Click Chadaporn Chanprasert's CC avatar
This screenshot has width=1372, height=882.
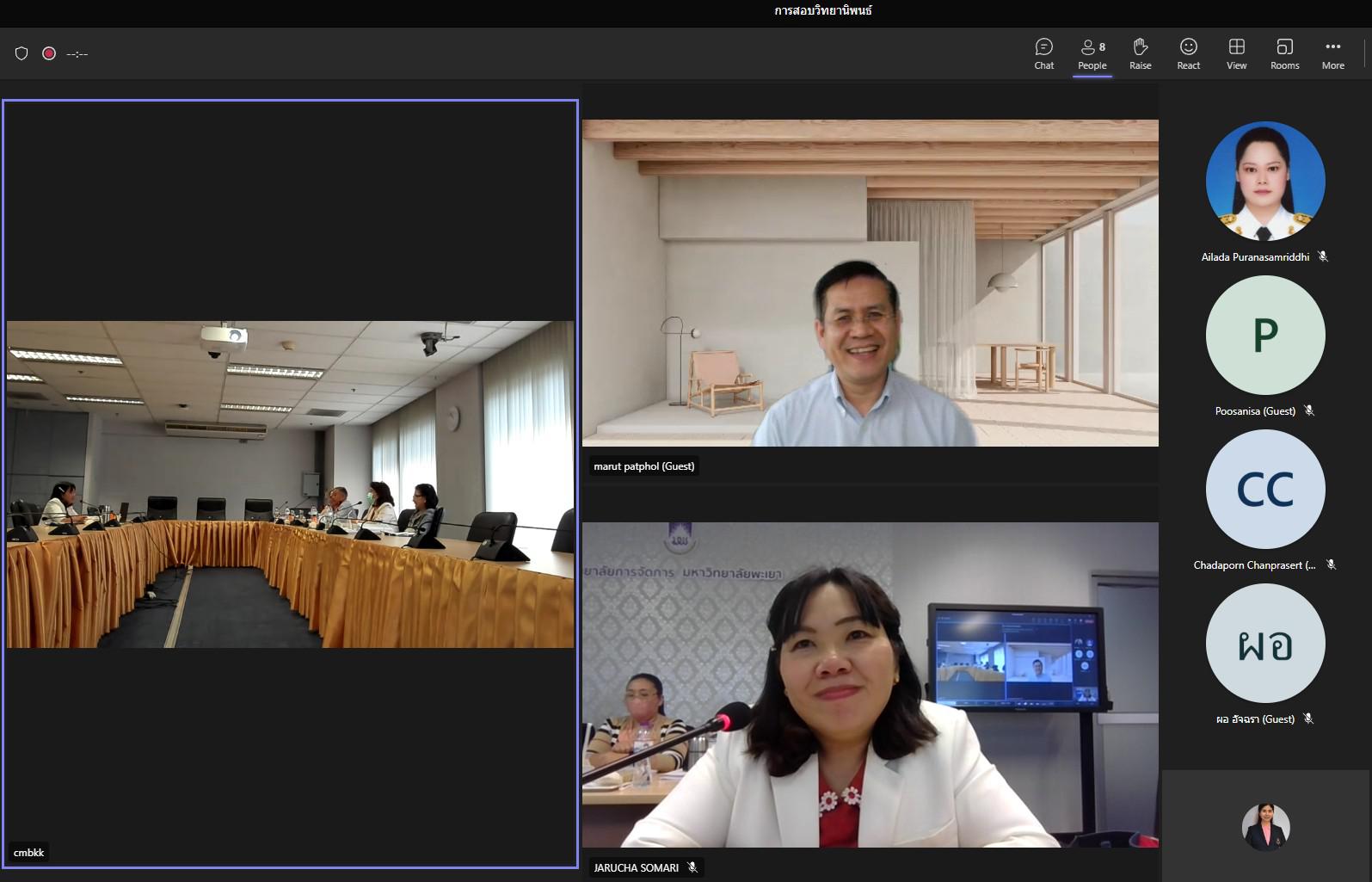[1264, 489]
